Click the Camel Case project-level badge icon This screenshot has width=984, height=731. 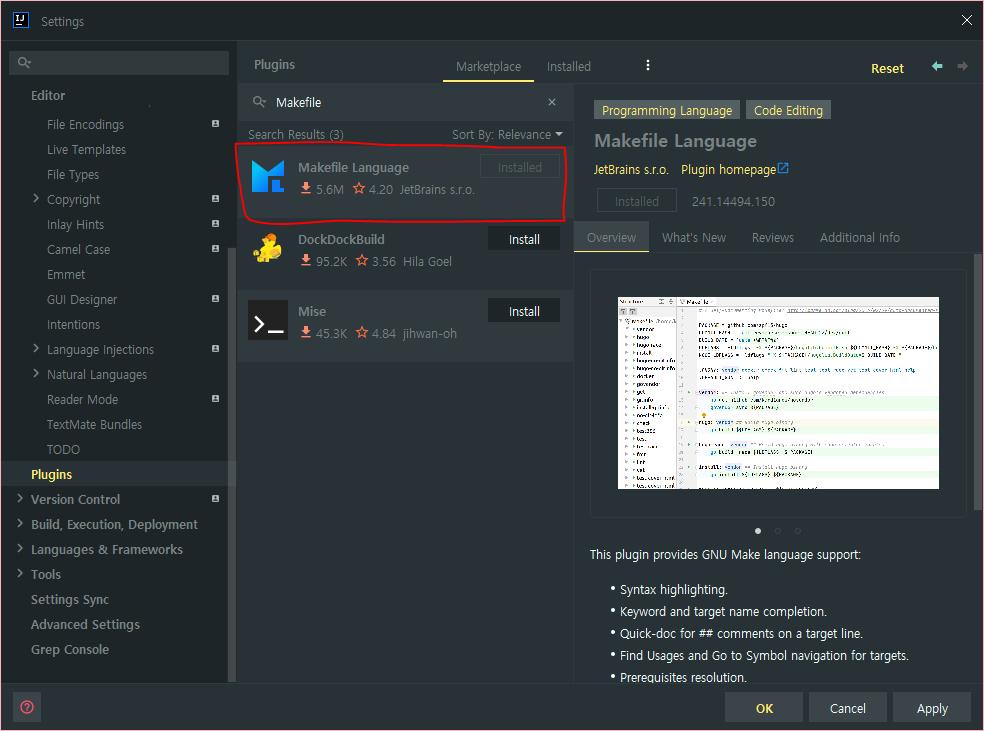coord(215,248)
